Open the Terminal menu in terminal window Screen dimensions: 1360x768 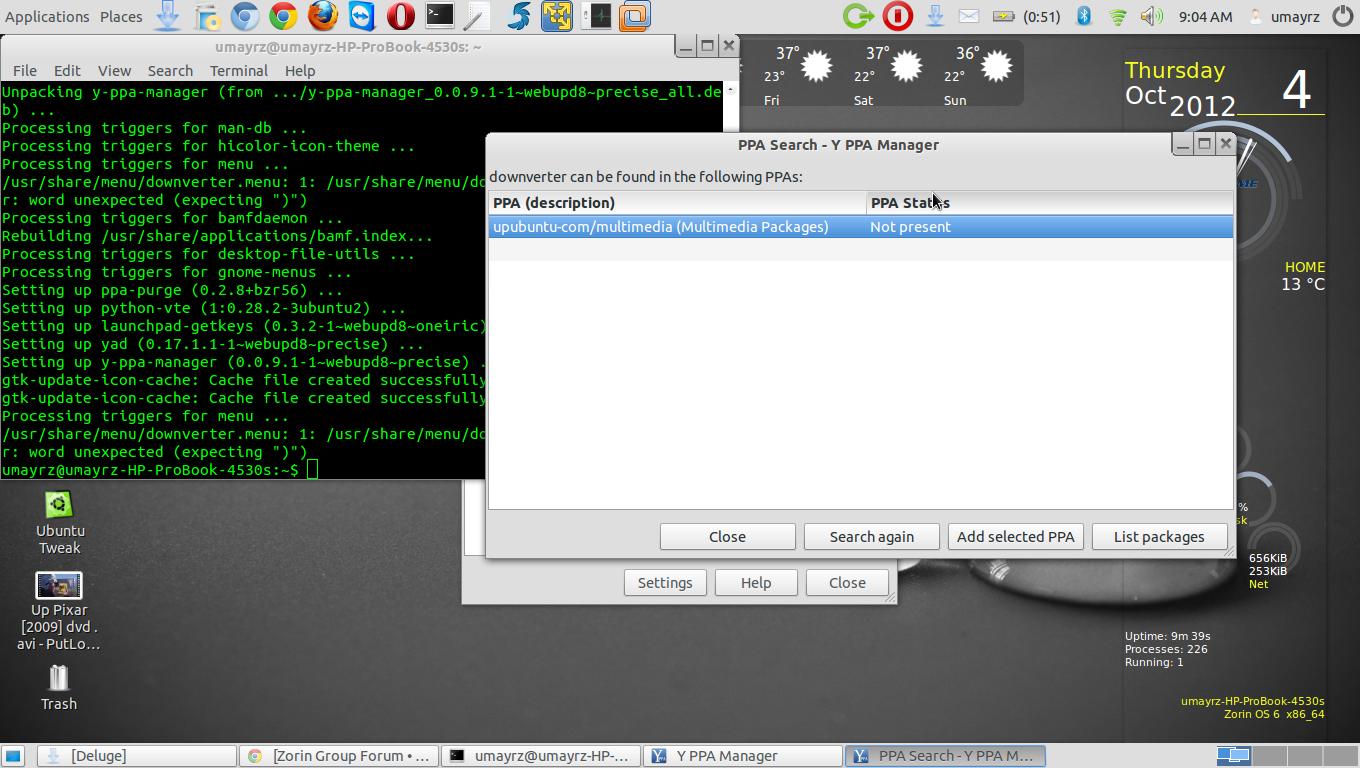(238, 71)
